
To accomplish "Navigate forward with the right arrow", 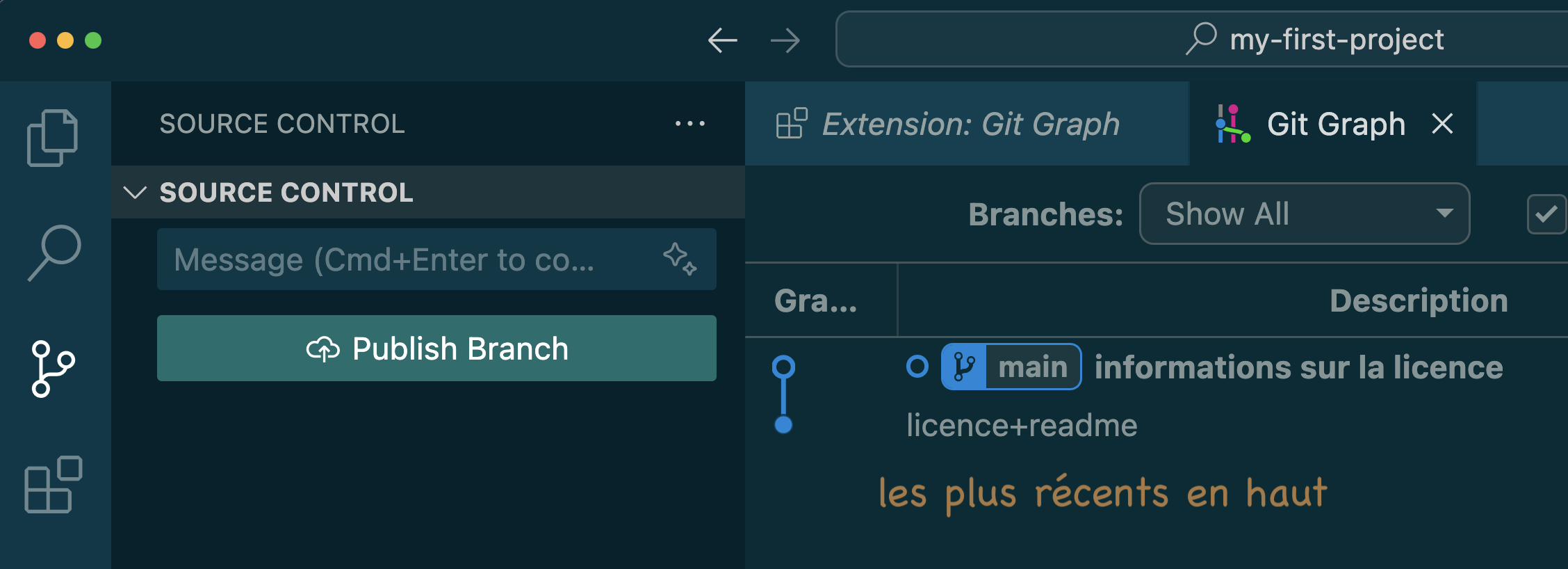I will pos(785,40).
